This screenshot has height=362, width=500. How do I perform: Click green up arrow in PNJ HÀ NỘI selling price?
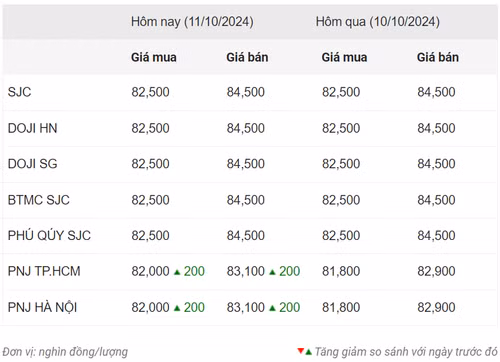(x=272, y=308)
